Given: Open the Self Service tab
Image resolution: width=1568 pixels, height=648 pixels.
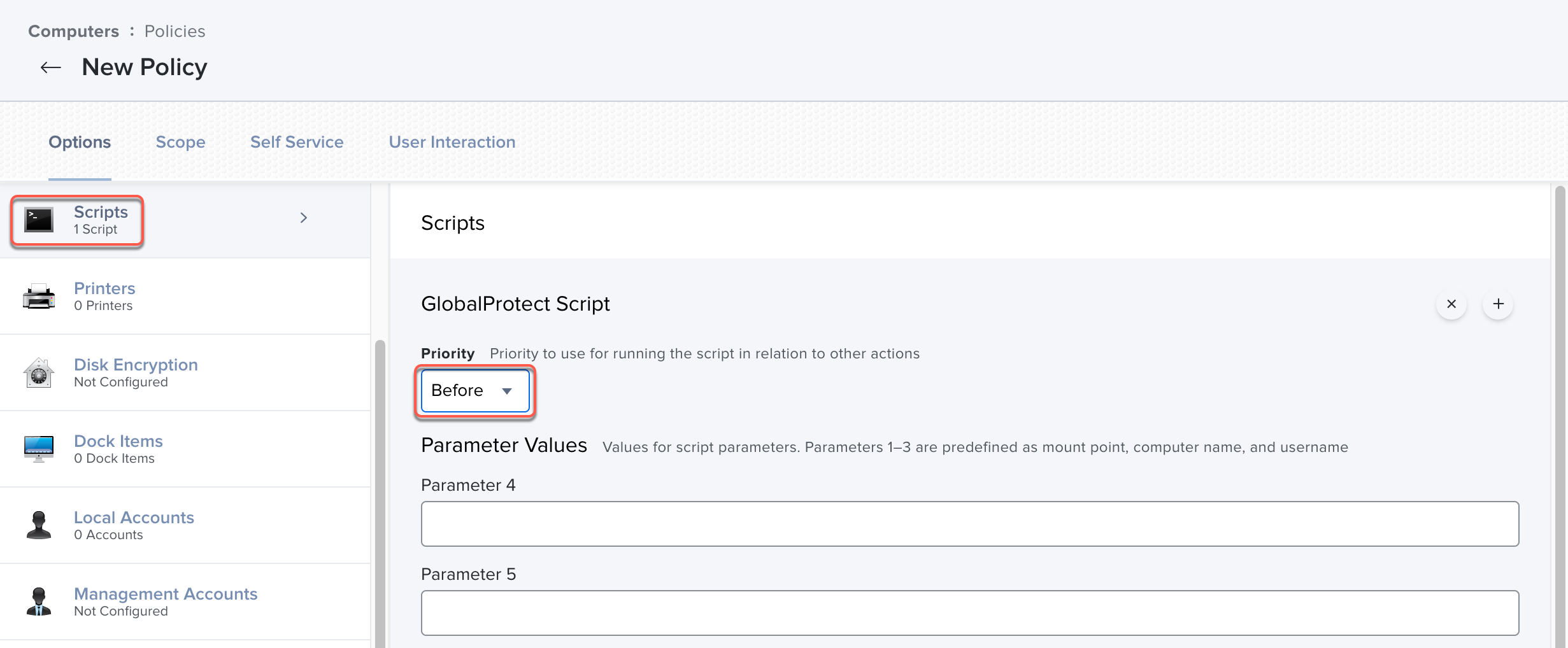Looking at the screenshot, I should [297, 142].
